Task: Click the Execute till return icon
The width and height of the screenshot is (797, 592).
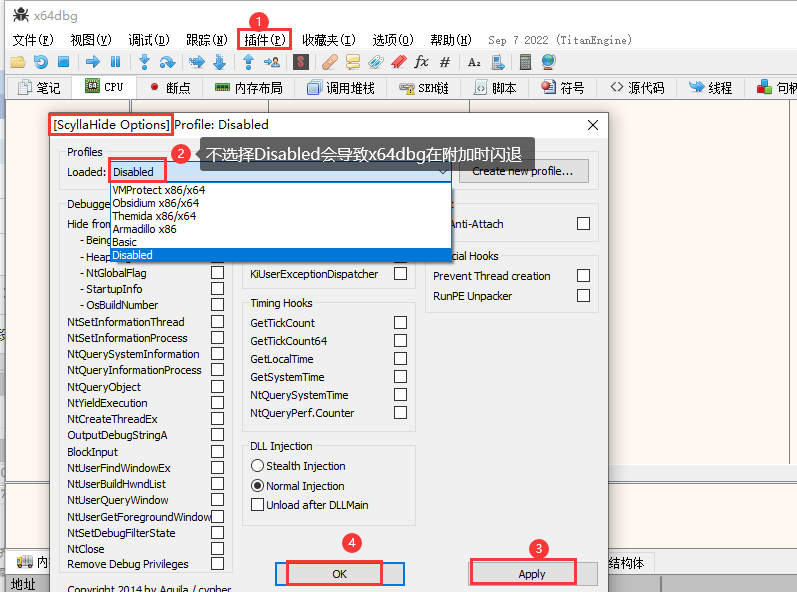Action: click(x=249, y=62)
